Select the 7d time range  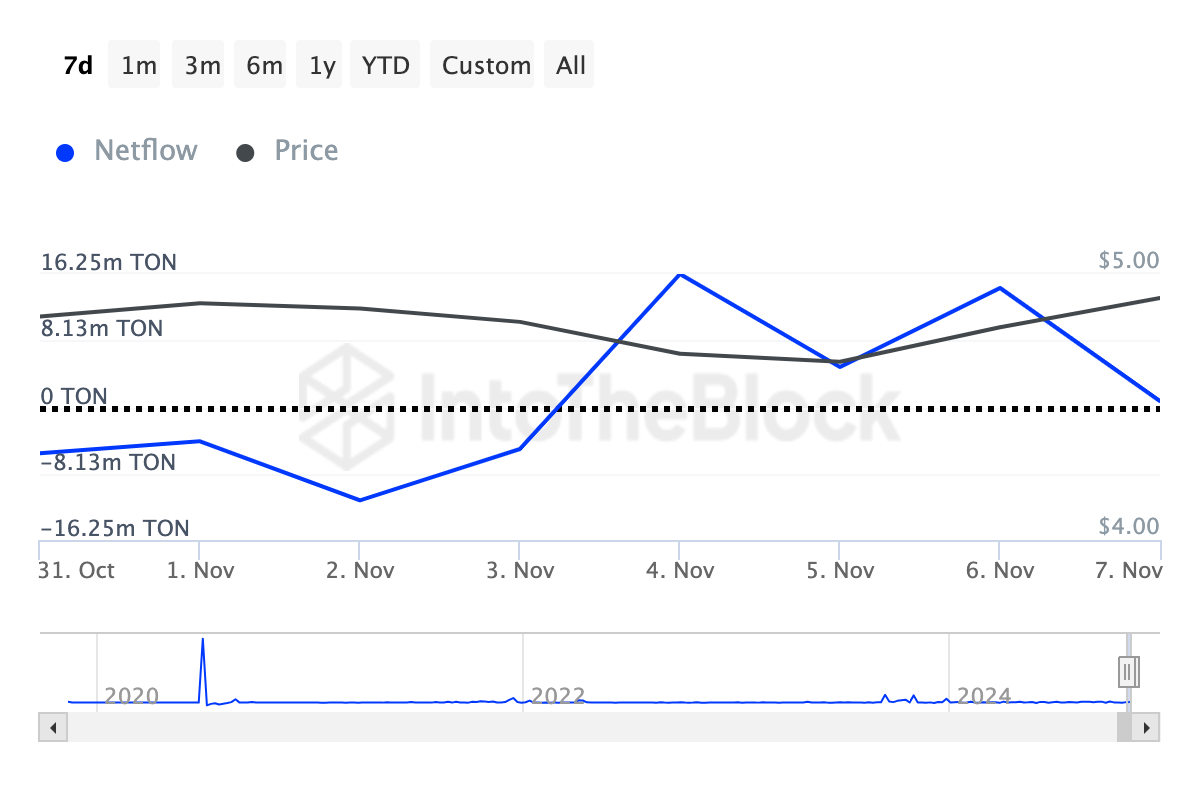coord(78,65)
